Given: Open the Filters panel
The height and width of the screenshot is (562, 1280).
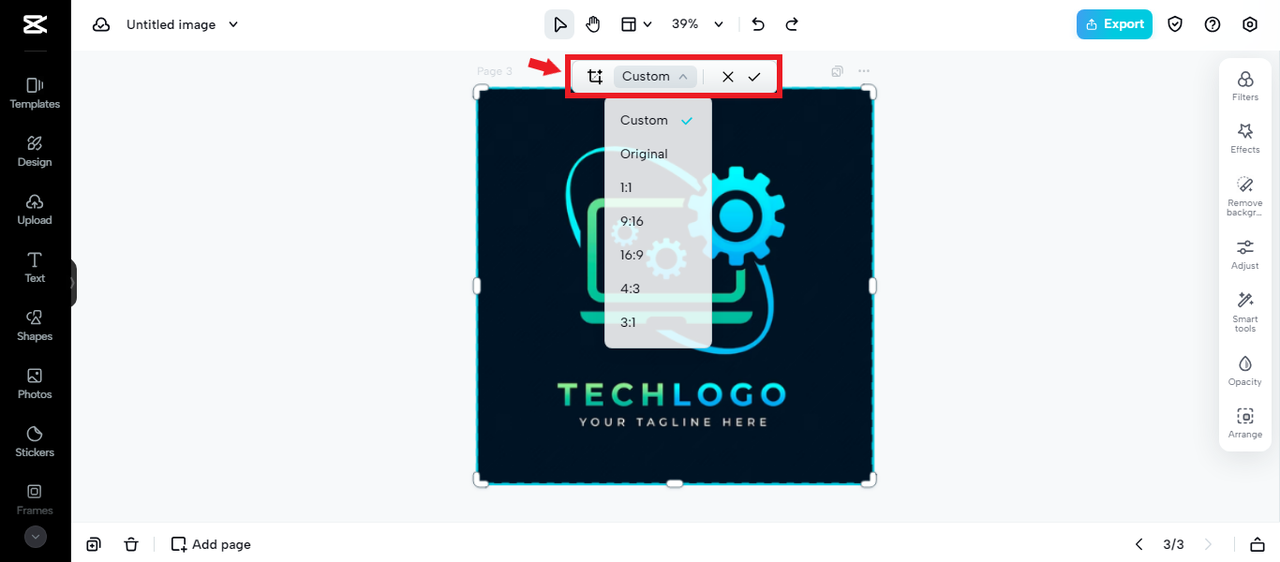Looking at the screenshot, I should click(x=1245, y=86).
